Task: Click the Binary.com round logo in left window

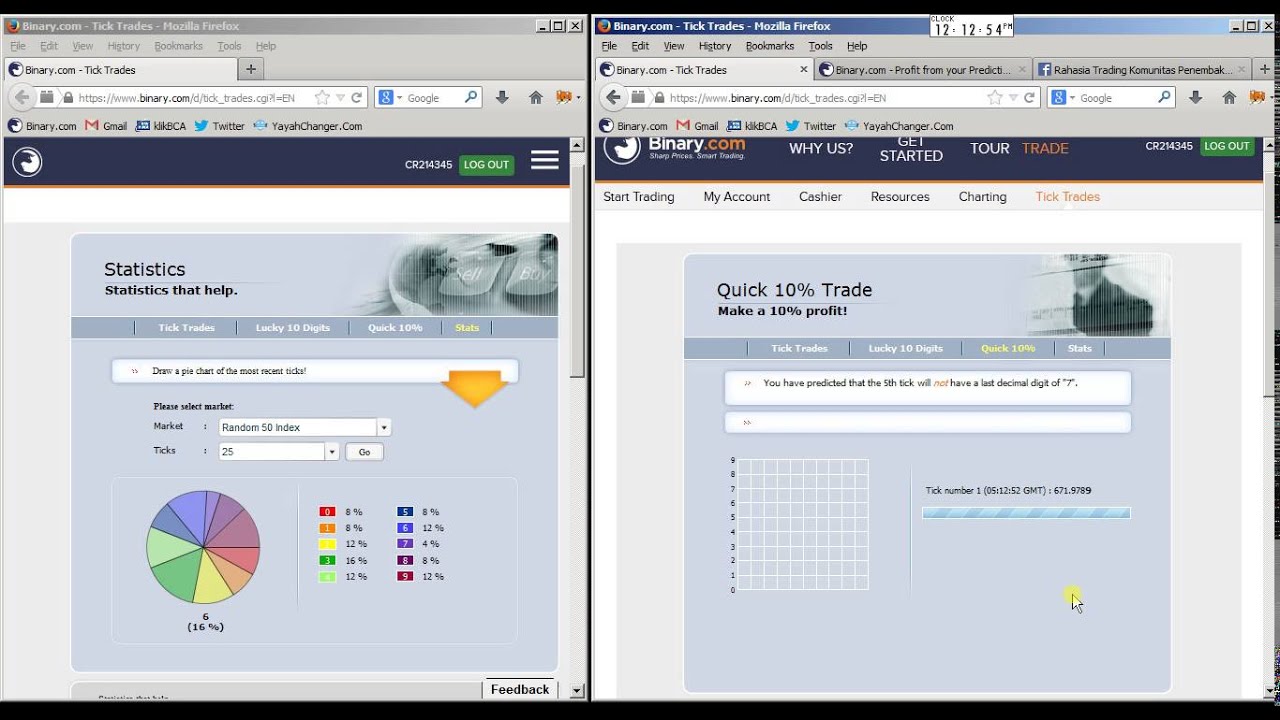Action: point(27,162)
